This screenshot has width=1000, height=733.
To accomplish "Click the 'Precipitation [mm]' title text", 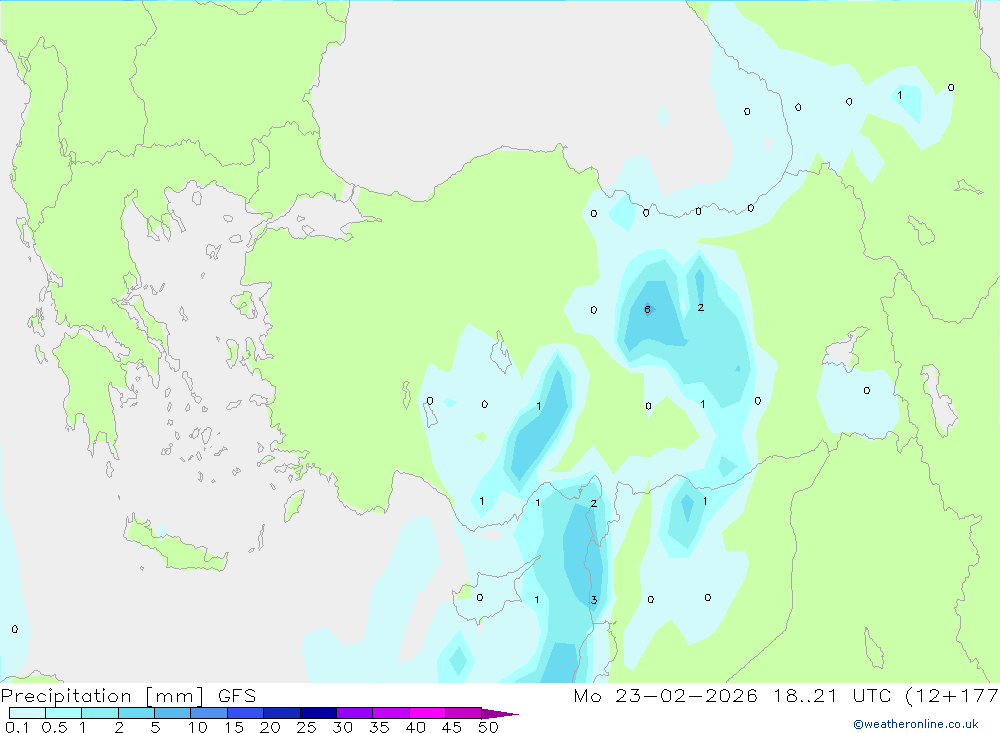I will pyautogui.click(x=103, y=696).
